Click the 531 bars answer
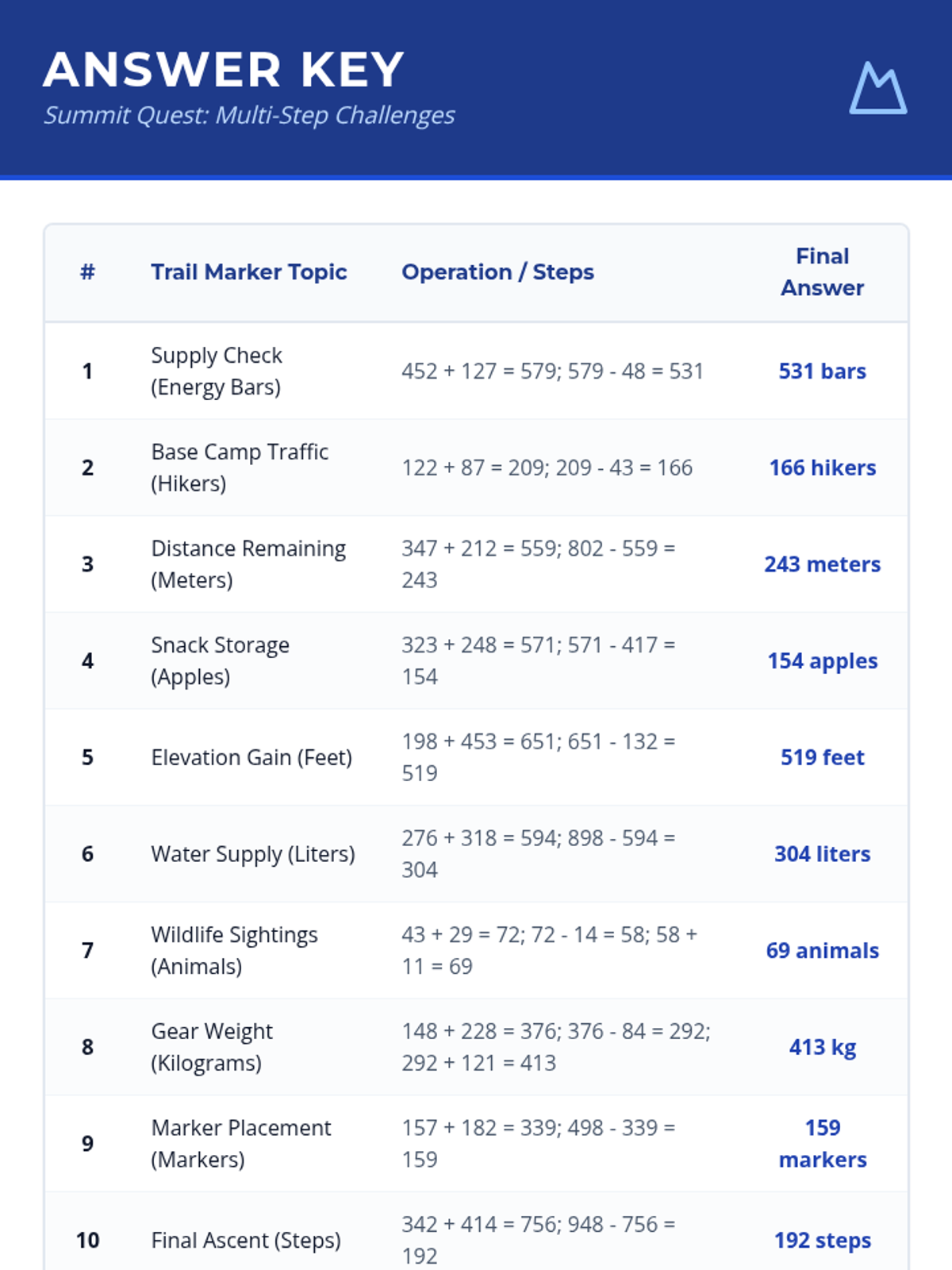 (x=823, y=371)
